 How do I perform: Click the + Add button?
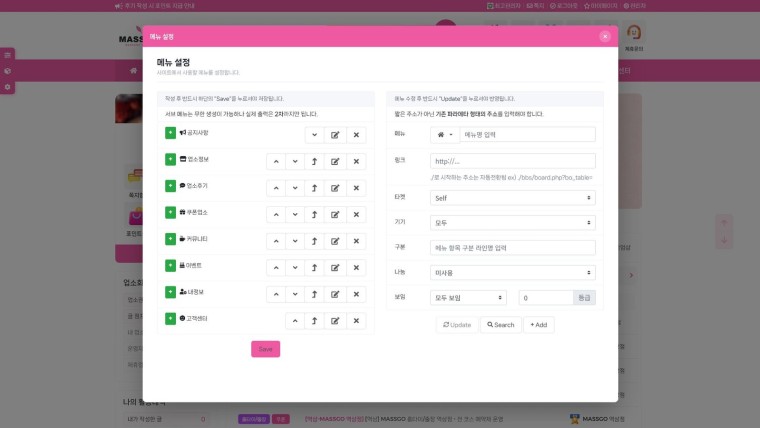click(x=538, y=325)
